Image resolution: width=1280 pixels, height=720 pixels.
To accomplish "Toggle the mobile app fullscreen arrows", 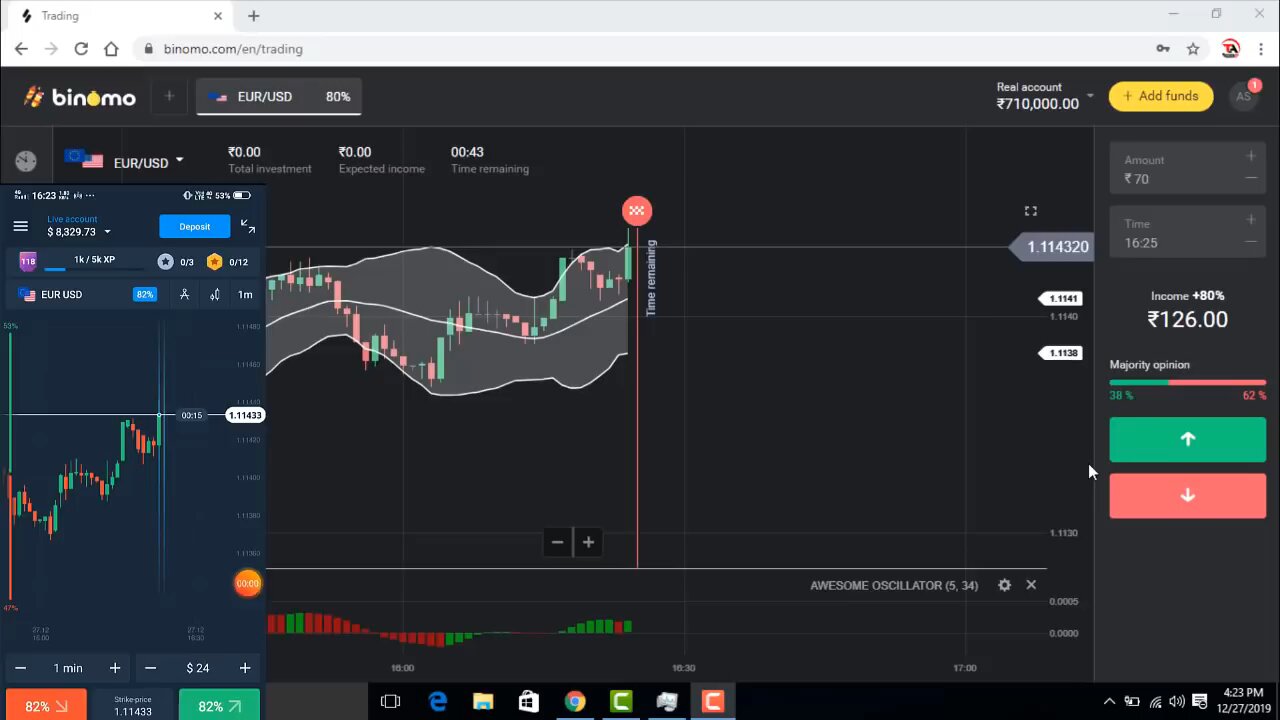I will tap(248, 226).
